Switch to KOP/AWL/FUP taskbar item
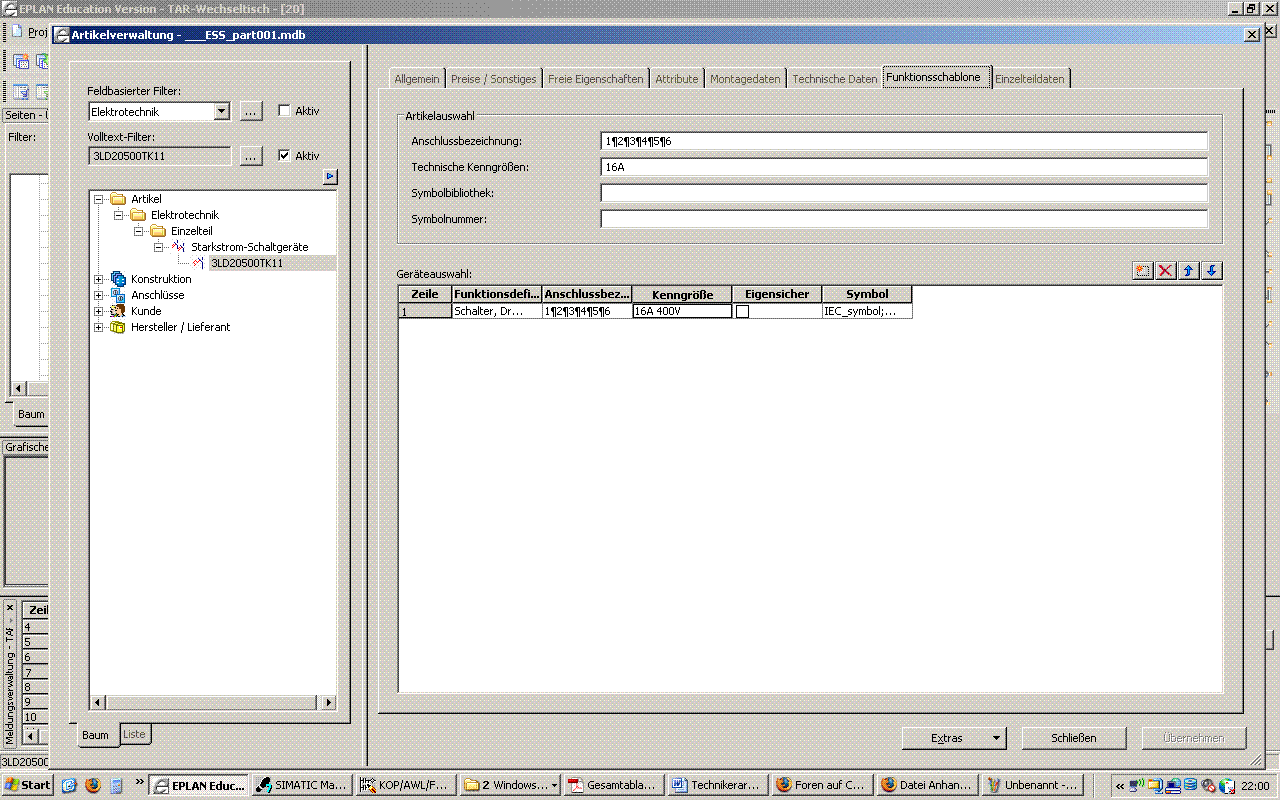This screenshot has height=800, width=1280. (407, 785)
